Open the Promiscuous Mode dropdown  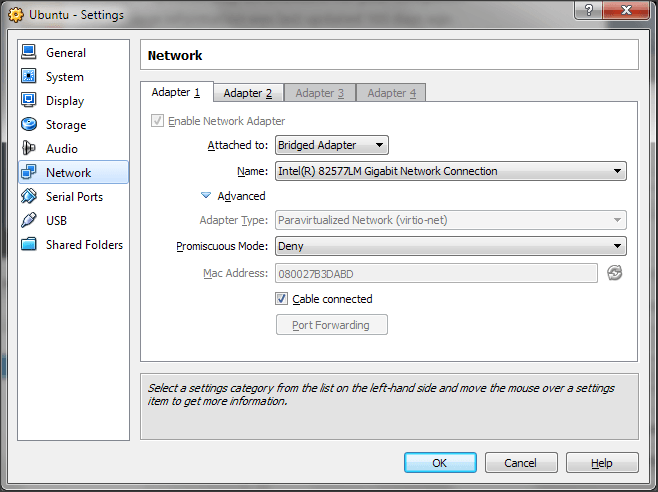click(450, 246)
